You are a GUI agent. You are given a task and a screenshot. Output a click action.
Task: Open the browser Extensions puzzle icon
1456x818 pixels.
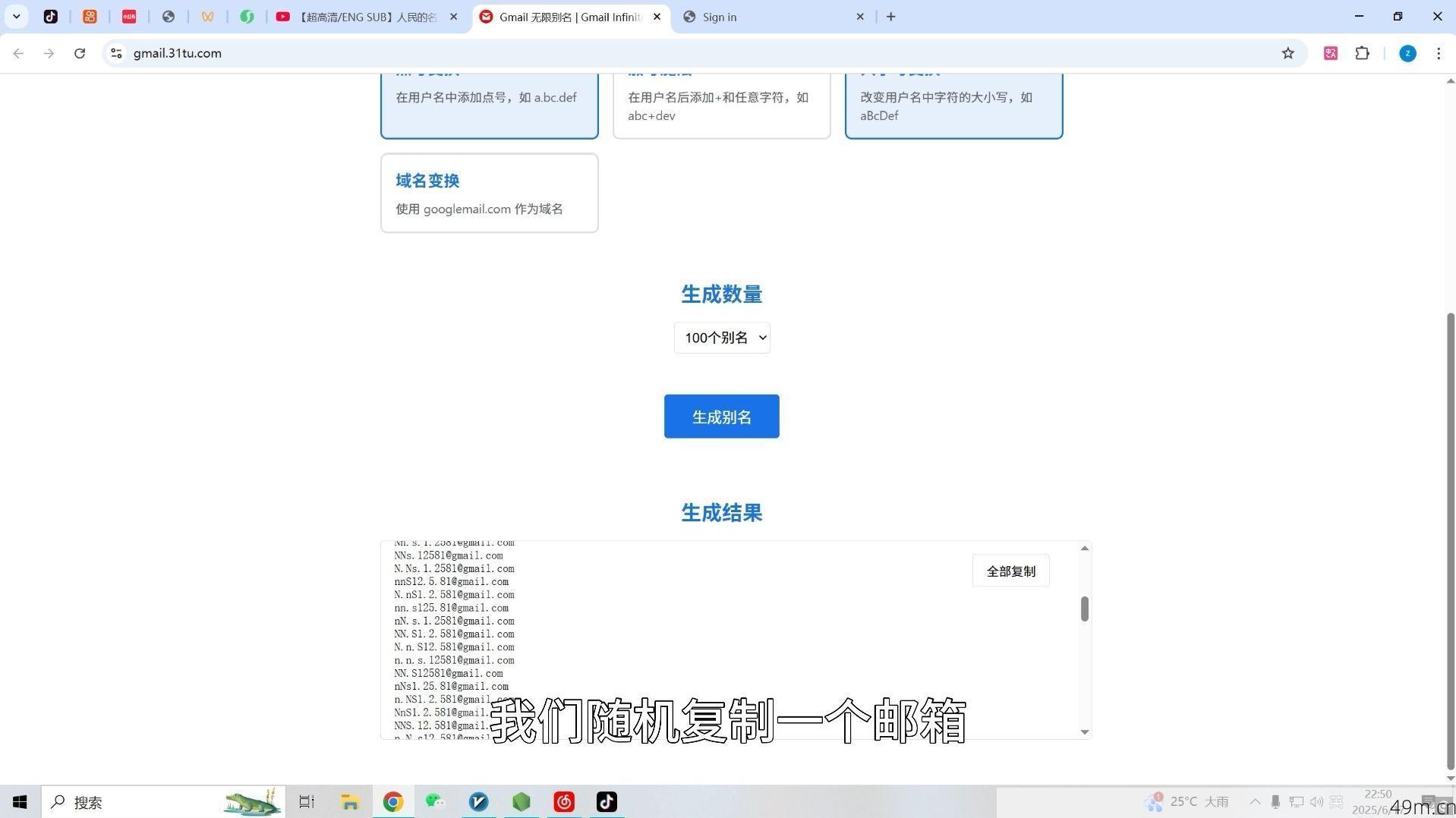tap(1362, 53)
